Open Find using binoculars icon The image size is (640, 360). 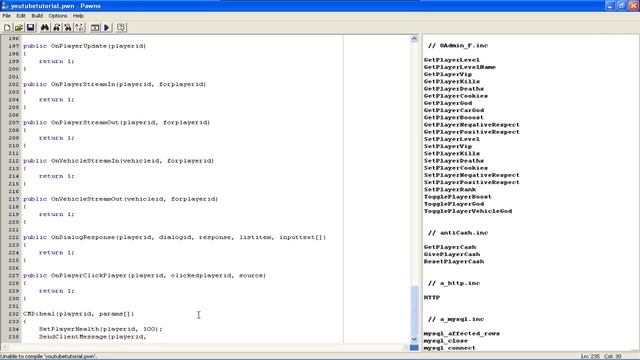[x=44, y=27]
